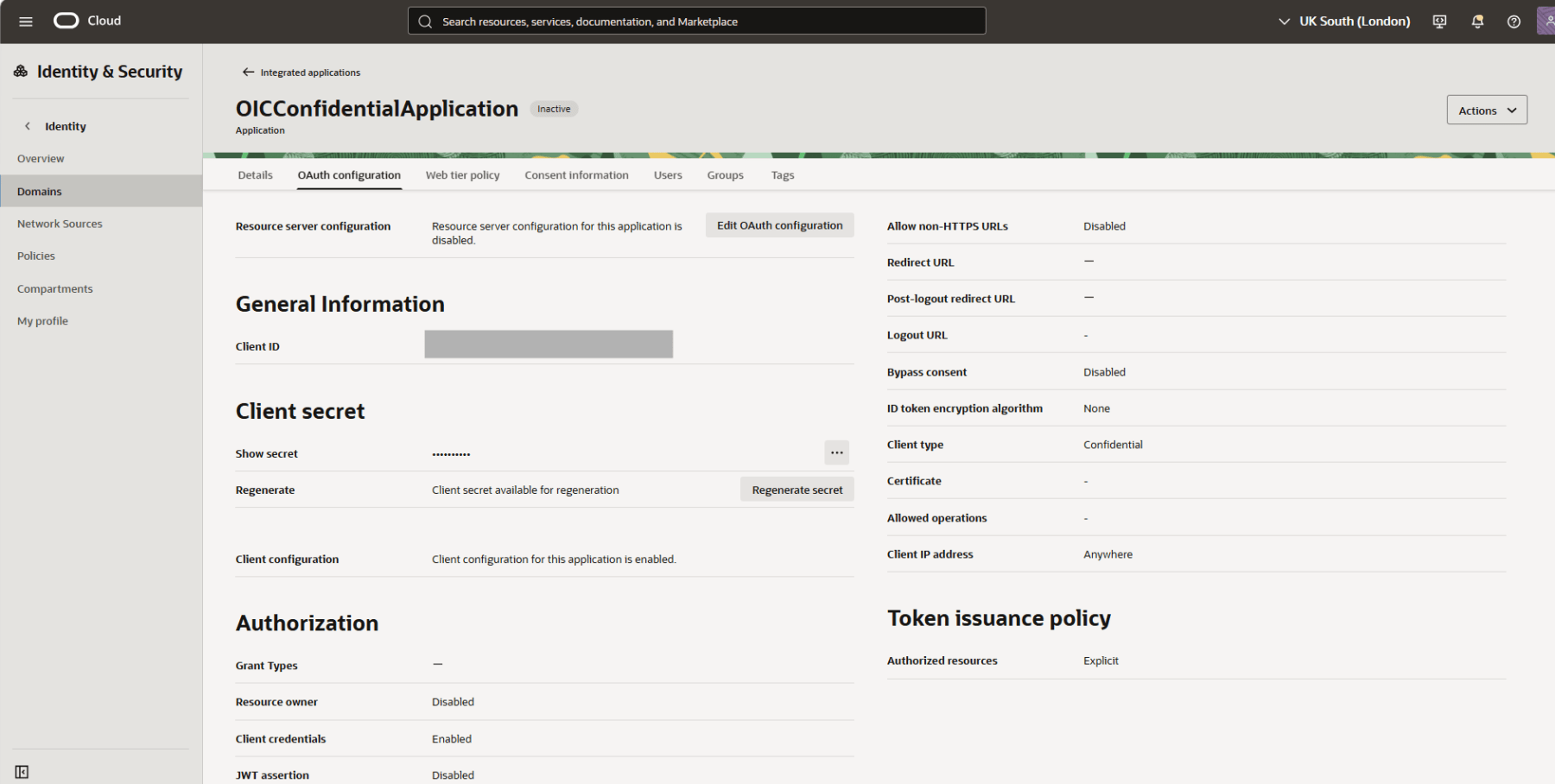Open the Consent information tab
The height and width of the screenshot is (784, 1555).
576,175
